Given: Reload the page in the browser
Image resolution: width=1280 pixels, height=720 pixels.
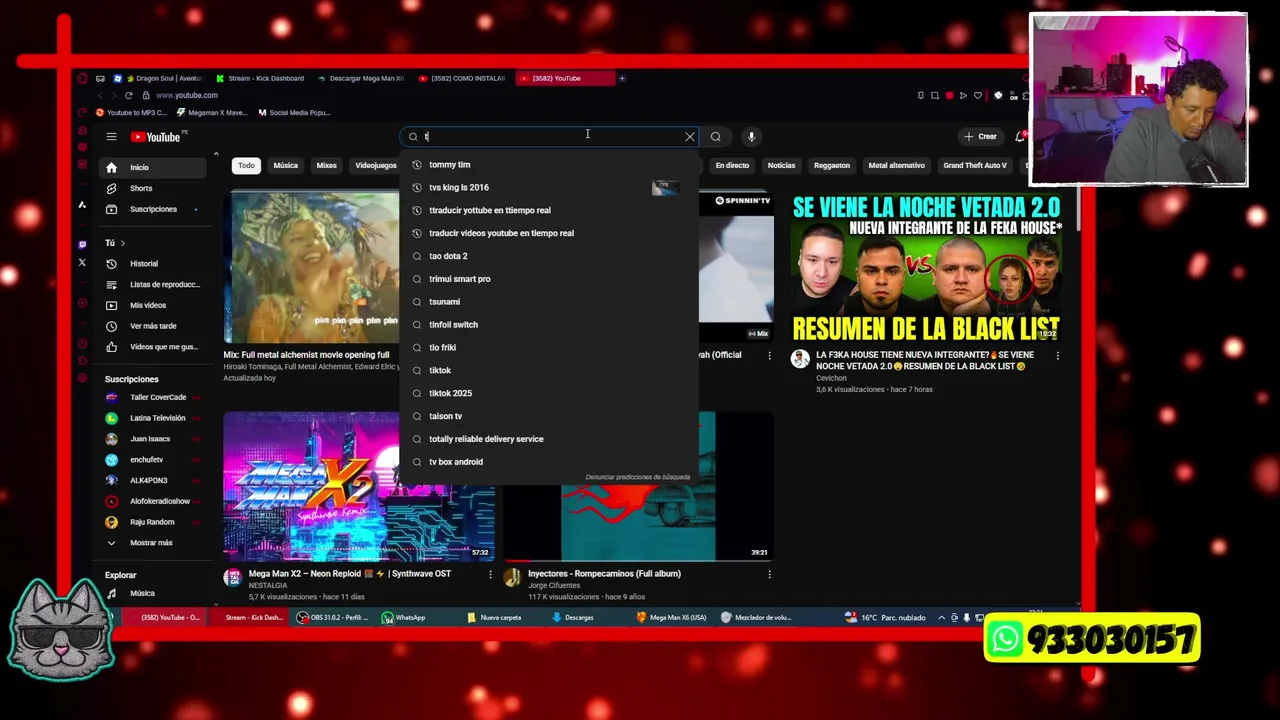Looking at the screenshot, I should (128, 95).
